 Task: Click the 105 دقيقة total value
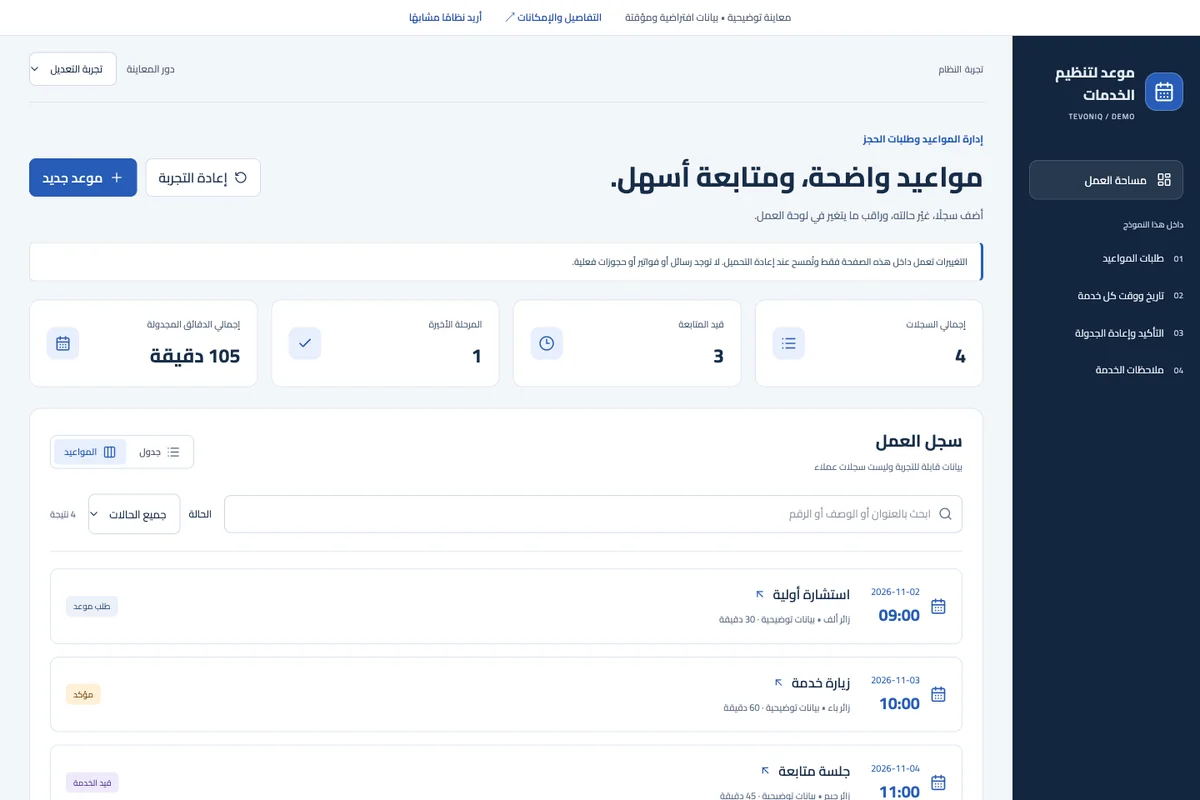pyautogui.click(x=195, y=356)
